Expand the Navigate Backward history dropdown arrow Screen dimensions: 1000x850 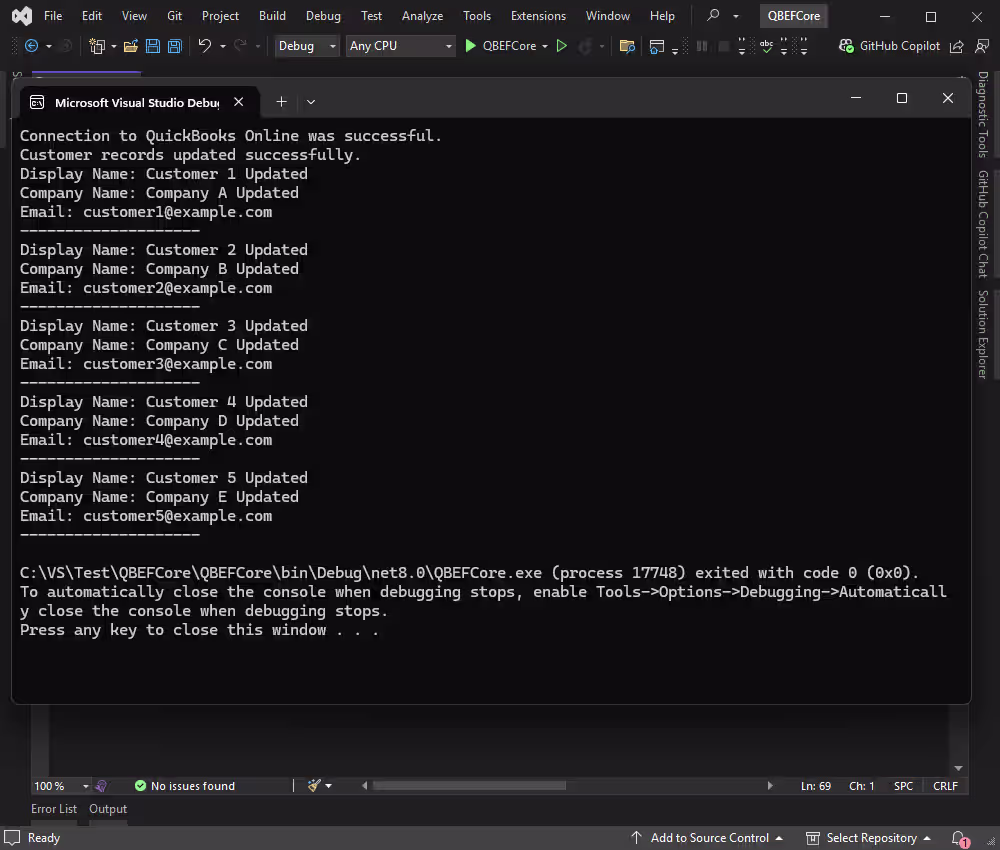(x=48, y=47)
